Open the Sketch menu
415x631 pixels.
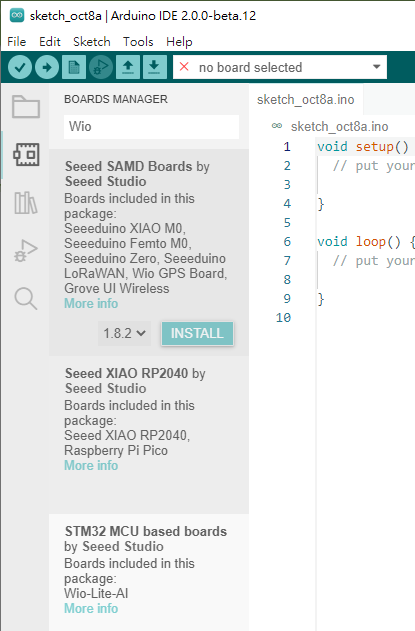[x=92, y=41]
